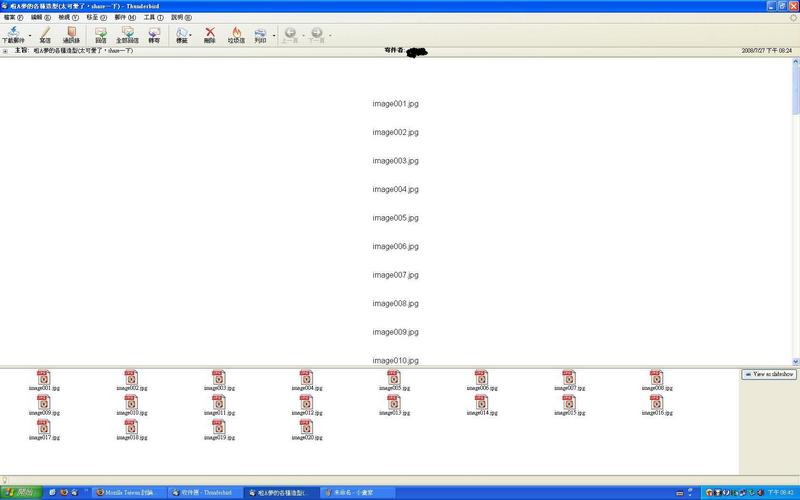Click the Forward (轉寄) toolbar icon
This screenshot has height=500, width=800.
154,32
